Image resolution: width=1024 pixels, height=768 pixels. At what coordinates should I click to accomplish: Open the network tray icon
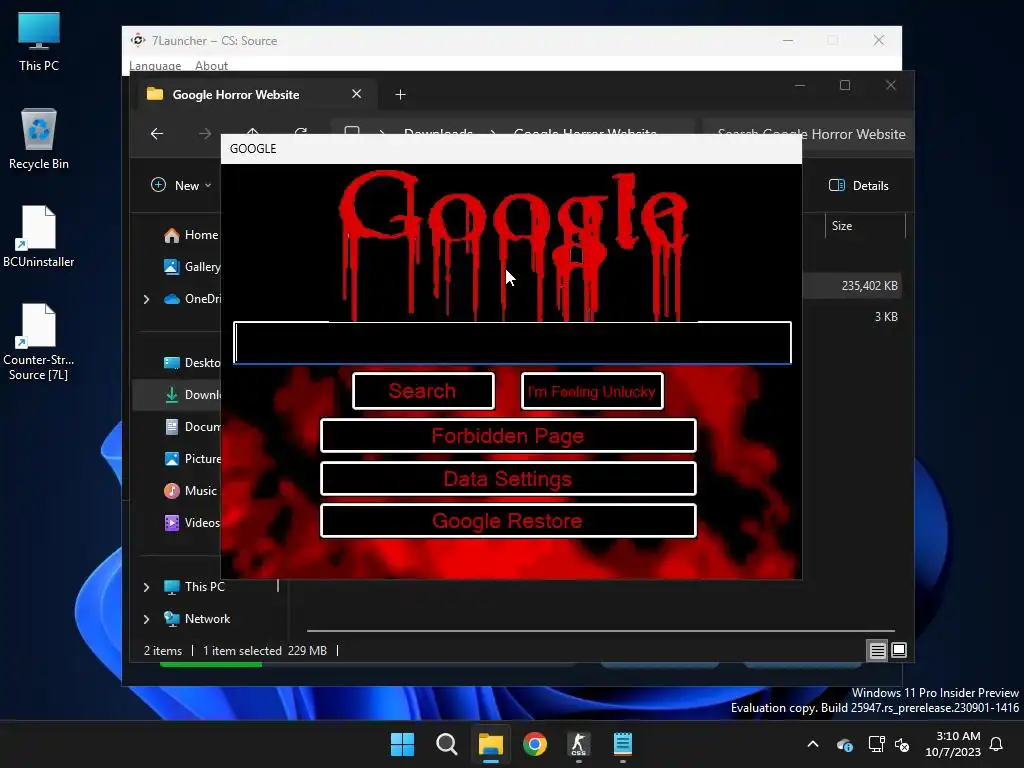pyautogui.click(x=876, y=744)
